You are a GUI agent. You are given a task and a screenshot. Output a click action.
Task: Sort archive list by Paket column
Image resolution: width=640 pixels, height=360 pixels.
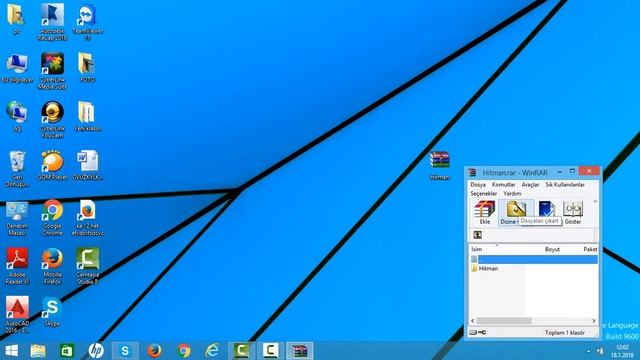point(590,249)
